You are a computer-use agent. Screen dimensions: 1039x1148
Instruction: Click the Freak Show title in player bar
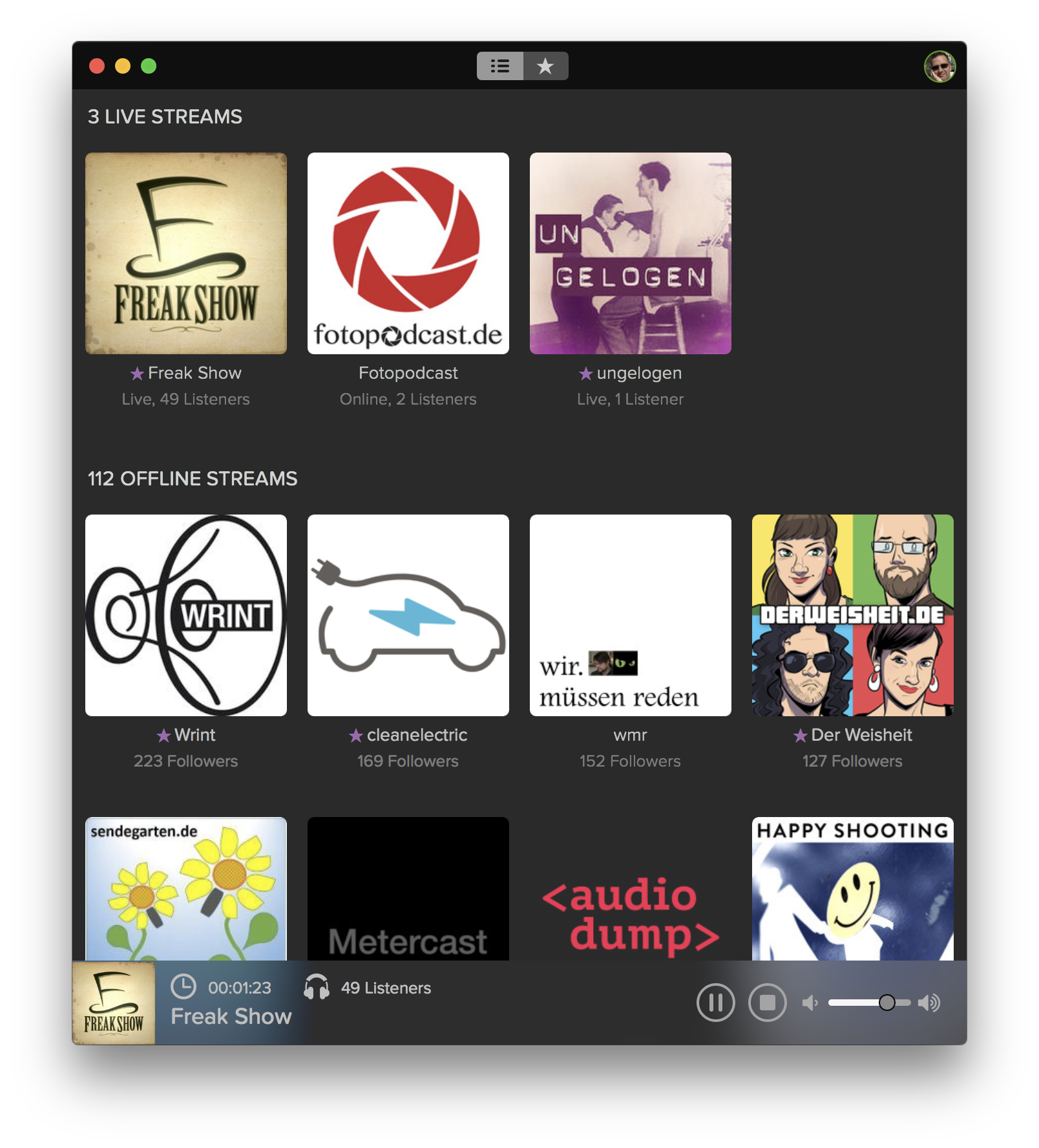click(x=231, y=1017)
